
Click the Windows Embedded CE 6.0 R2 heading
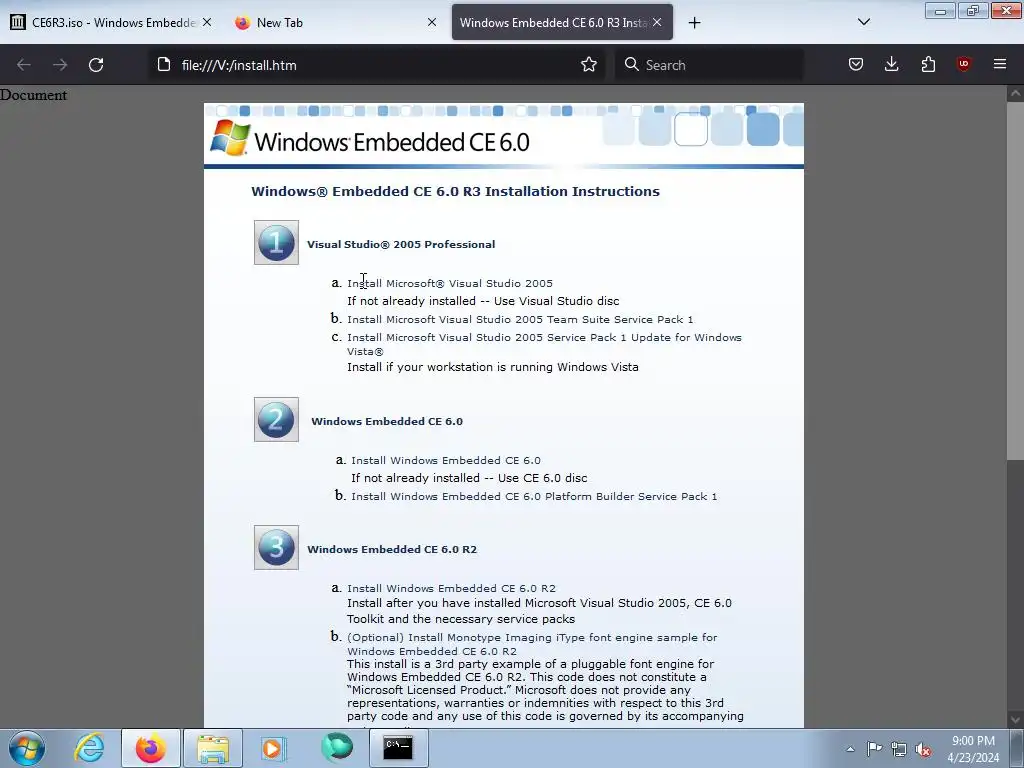click(392, 549)
